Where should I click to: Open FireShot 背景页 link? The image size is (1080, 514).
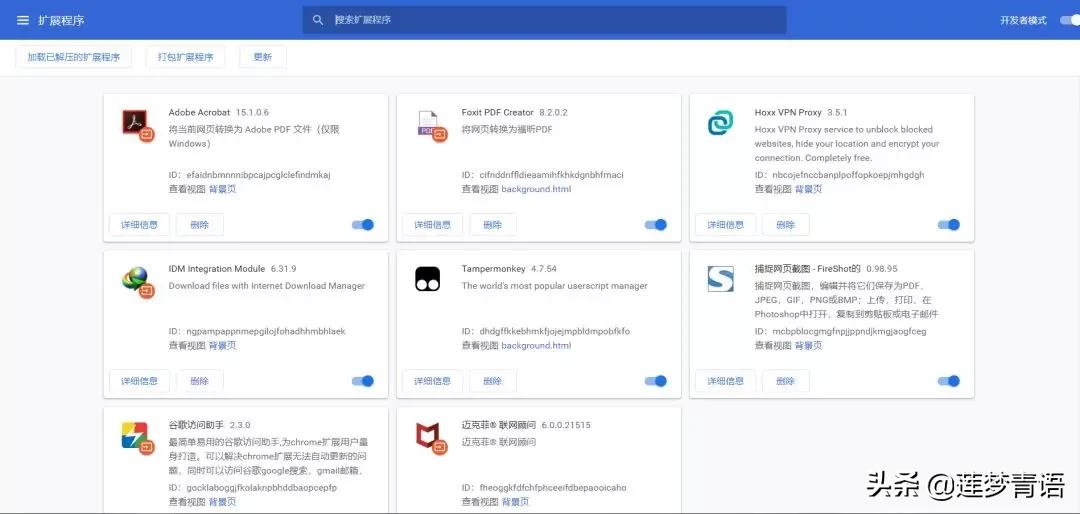pyautogui.click(x=808, y=345)
